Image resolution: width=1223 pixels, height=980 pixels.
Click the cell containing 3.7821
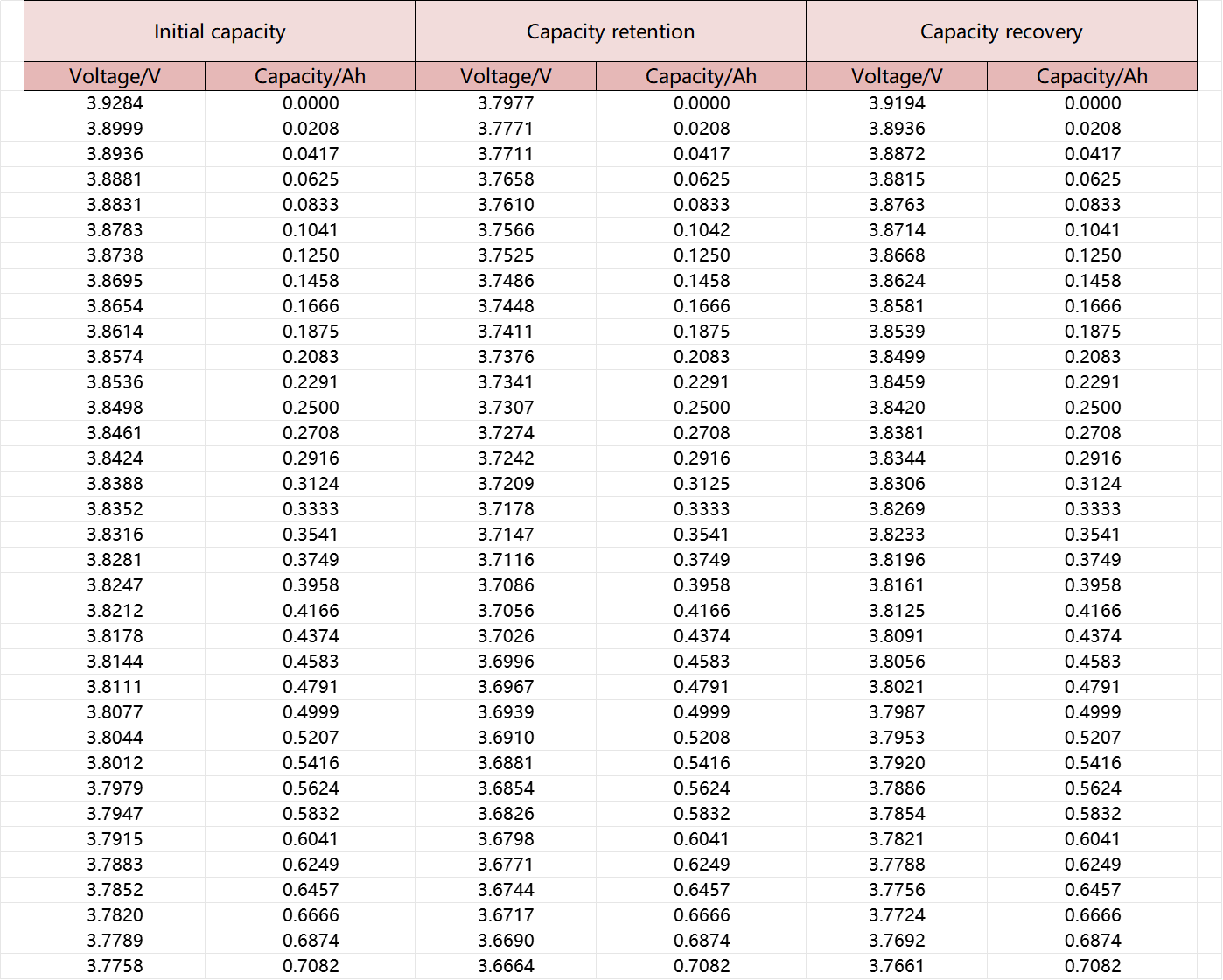pyautogui.click(x=897, y=839)
